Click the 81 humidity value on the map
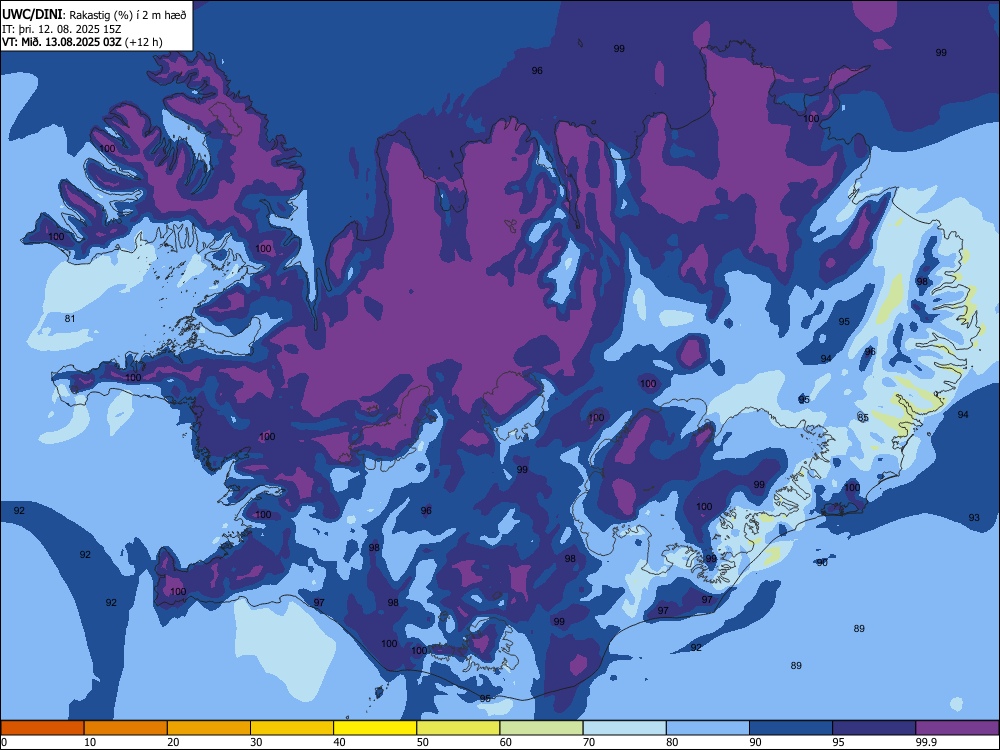This screenshot has height=750, width=1000. (x=70, y=318)
